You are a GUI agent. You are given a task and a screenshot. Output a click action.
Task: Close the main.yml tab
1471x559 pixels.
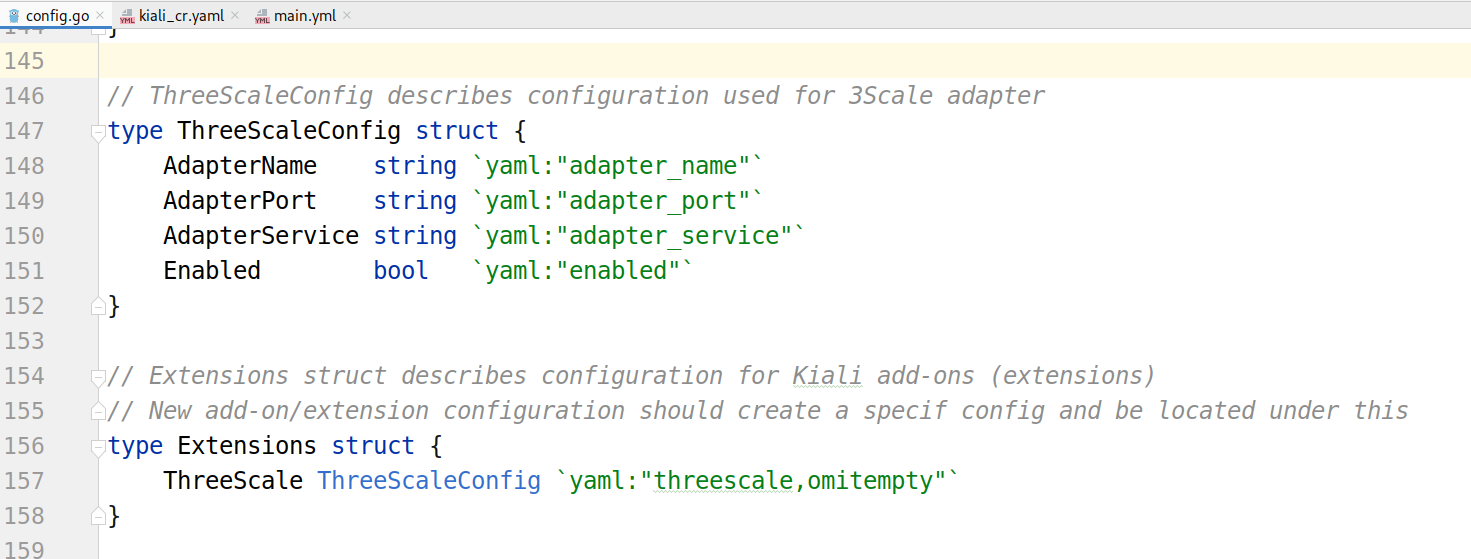point(346,16)
